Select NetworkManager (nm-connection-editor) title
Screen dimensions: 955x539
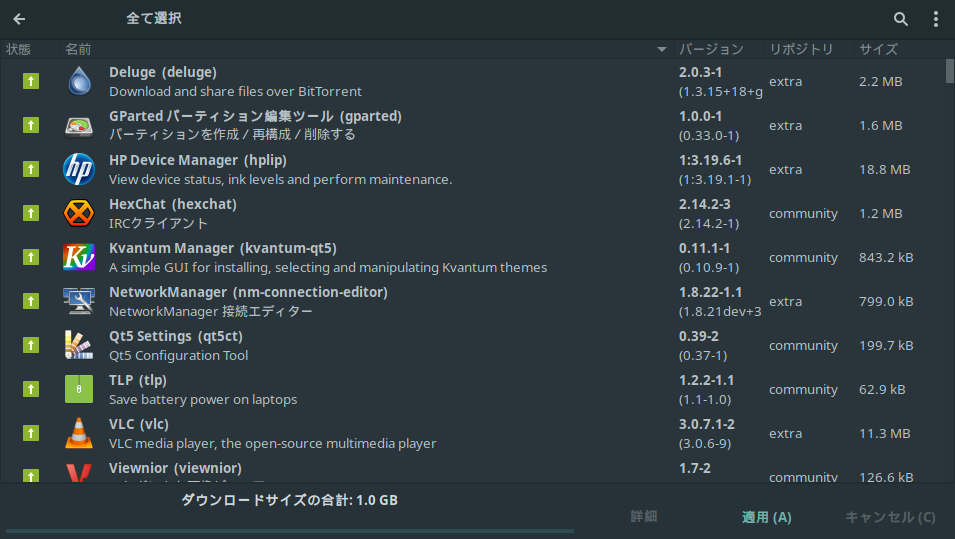(x=248, y=292)
